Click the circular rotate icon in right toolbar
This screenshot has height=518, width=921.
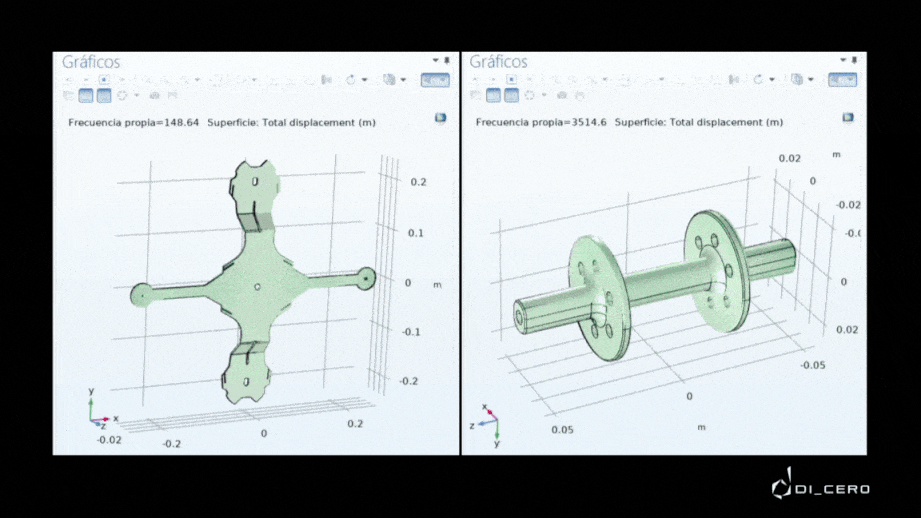point(758,79)
